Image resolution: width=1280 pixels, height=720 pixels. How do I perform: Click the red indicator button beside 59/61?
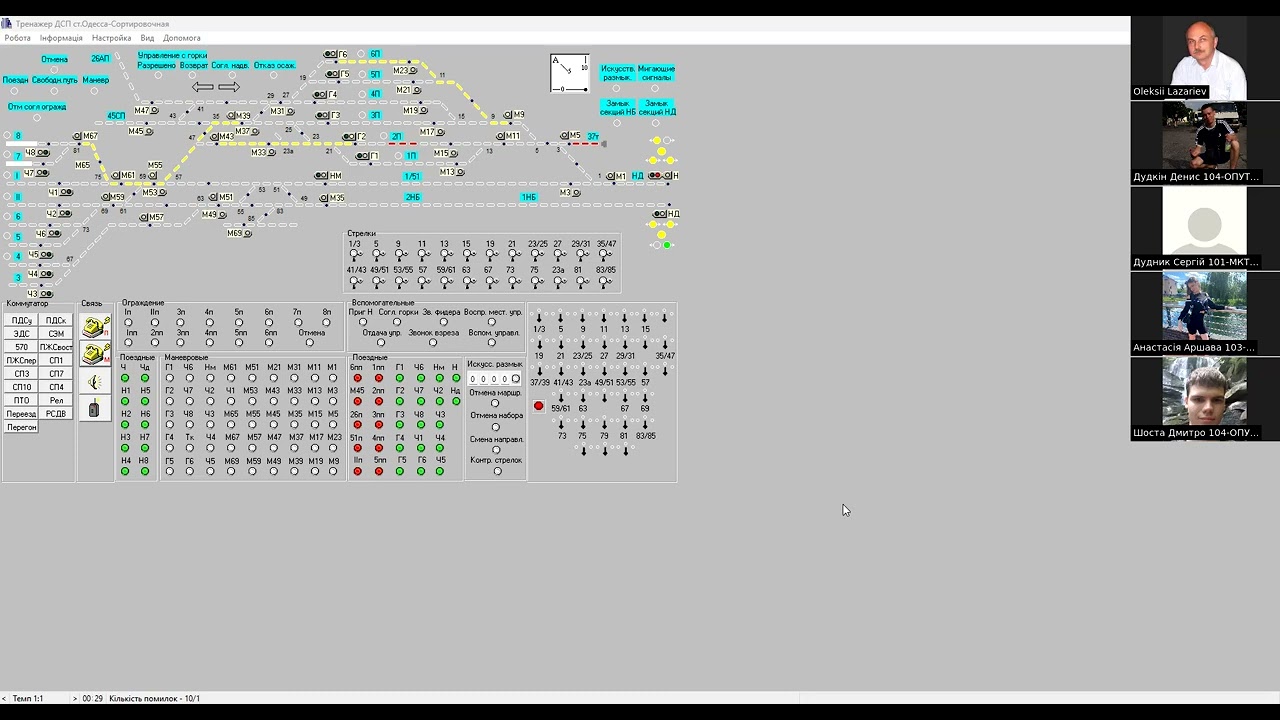pos(539,406)
